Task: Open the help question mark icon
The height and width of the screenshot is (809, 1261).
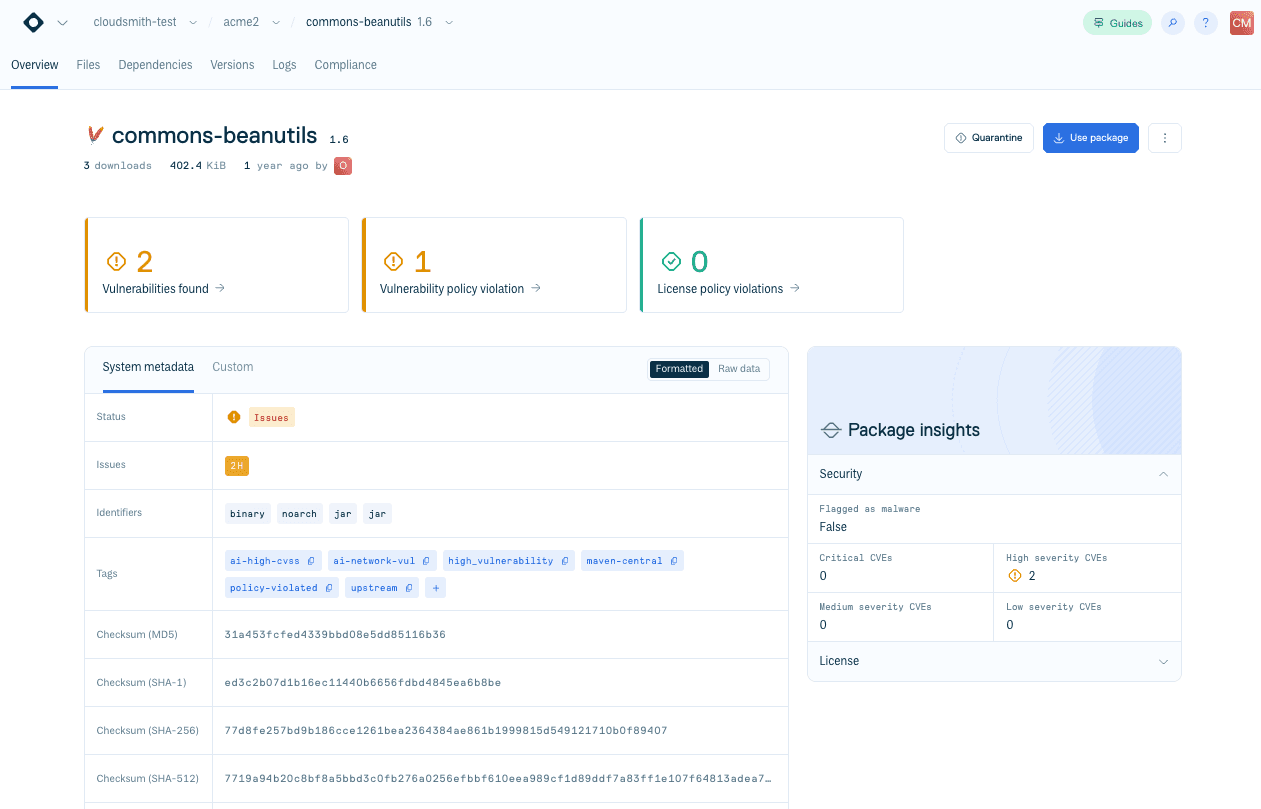Action: pos(1206,23)
